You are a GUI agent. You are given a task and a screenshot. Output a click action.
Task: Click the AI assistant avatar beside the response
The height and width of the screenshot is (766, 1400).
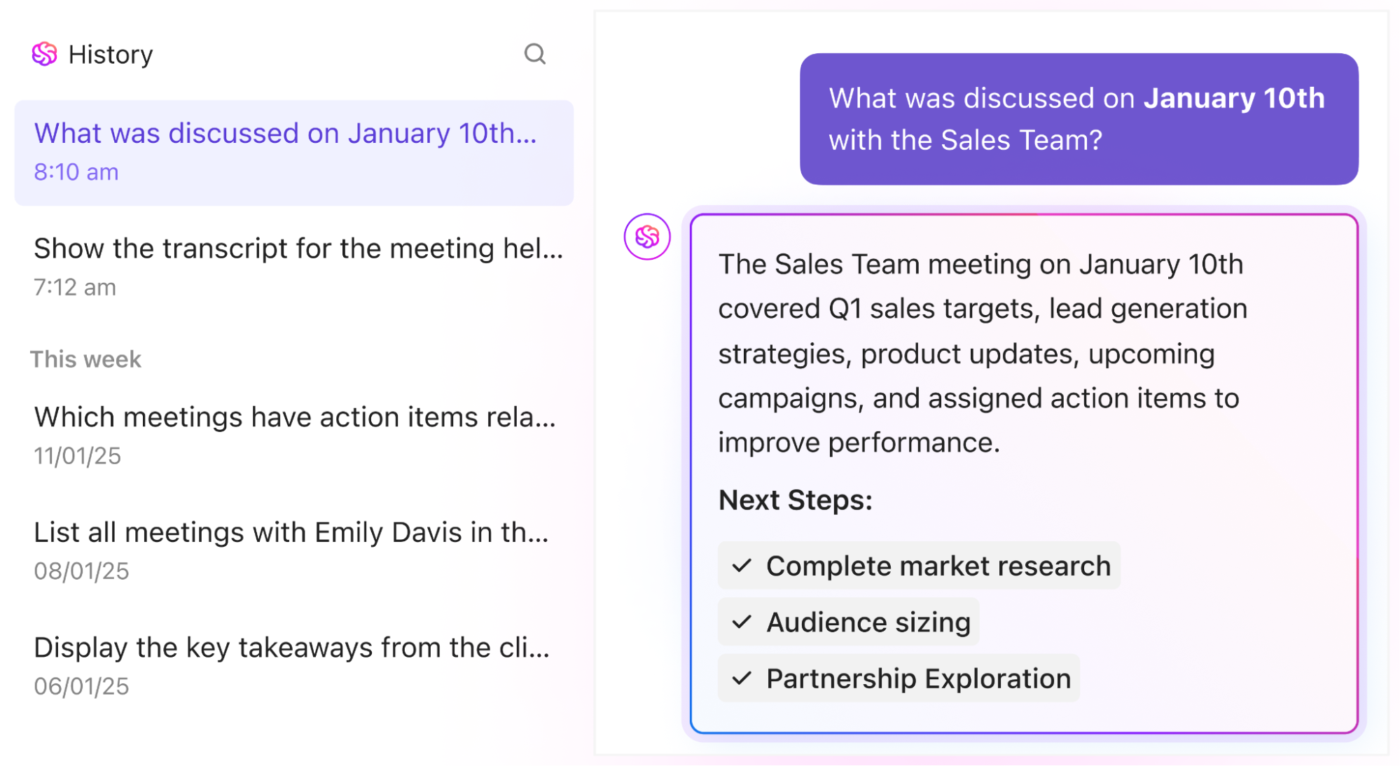[647, 237]
